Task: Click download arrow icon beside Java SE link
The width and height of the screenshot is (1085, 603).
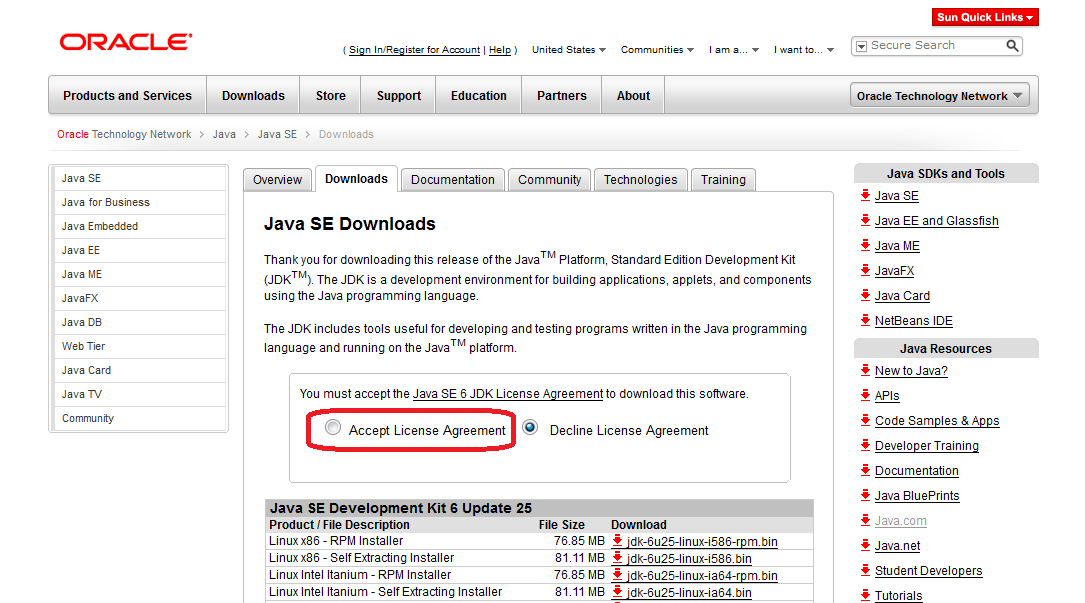Action: [865, 195]
